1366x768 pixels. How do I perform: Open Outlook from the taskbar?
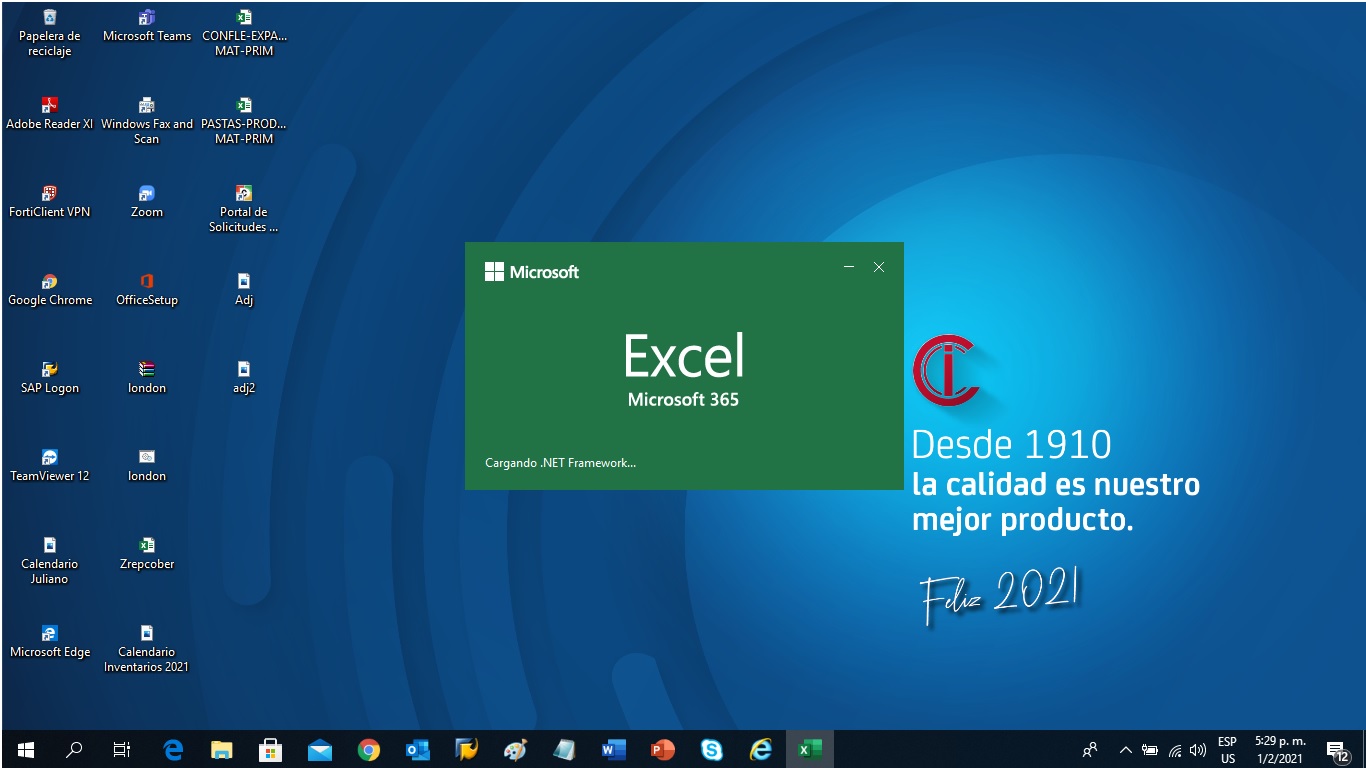click(x=418, y=749)
